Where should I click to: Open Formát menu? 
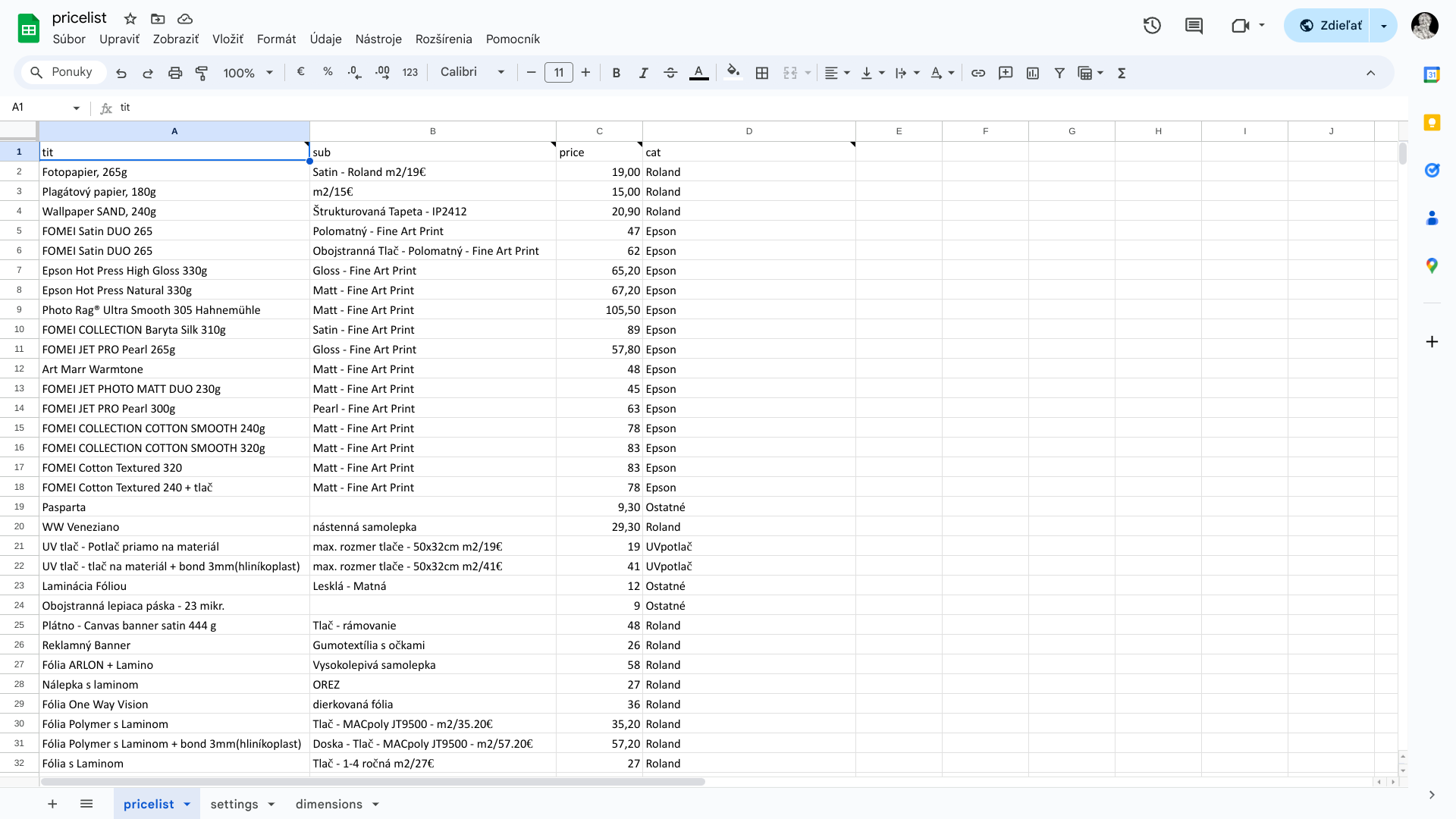click(276, 39)
